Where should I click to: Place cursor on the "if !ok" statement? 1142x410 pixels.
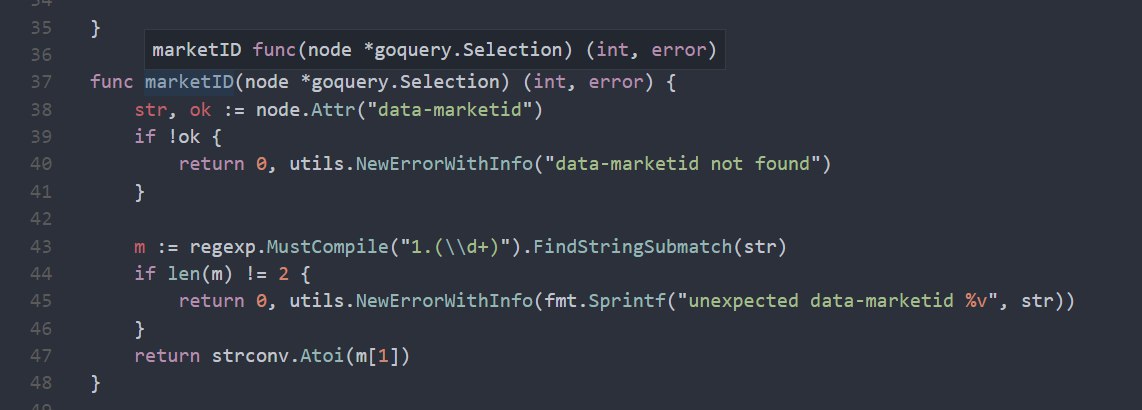coord(166,137)
